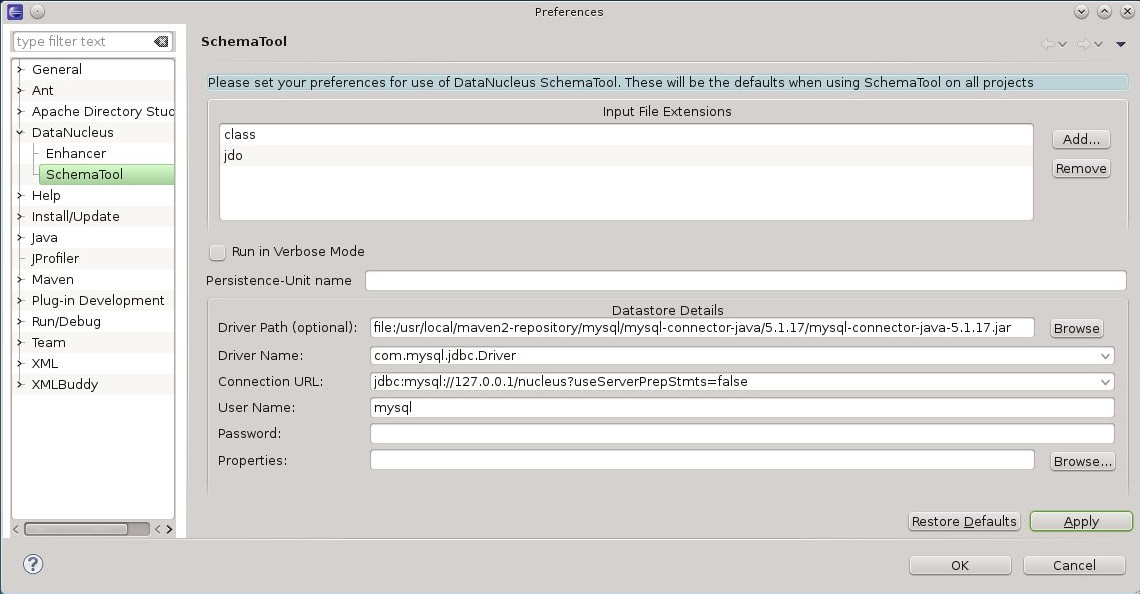Open the Connection URL dropdown

(1105, 382)
